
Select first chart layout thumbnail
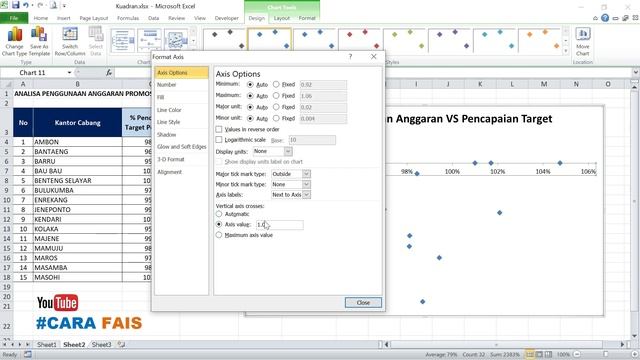123,40
